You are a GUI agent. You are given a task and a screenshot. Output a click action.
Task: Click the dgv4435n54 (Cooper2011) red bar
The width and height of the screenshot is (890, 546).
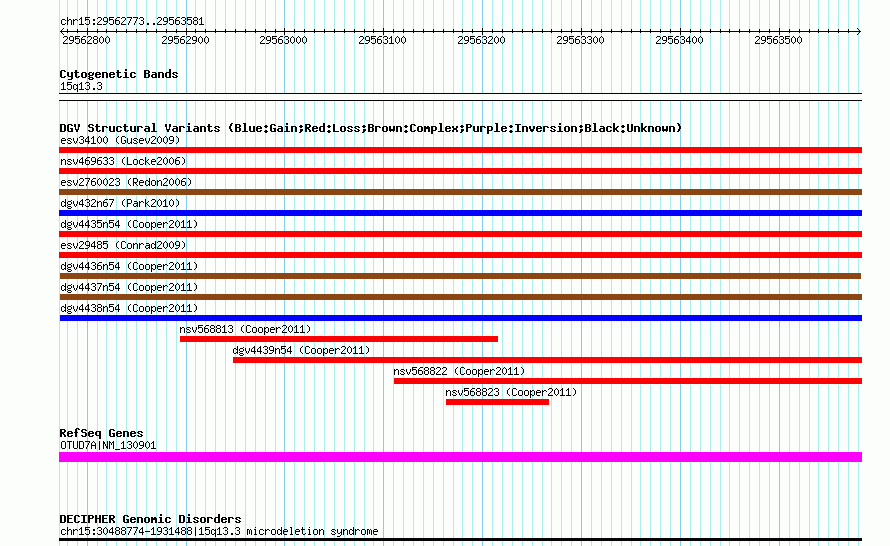point(460,234)
